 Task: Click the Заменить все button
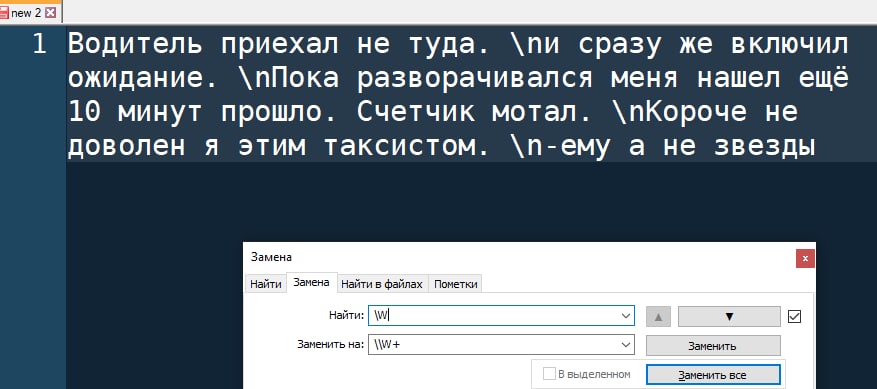click(713, 375)
